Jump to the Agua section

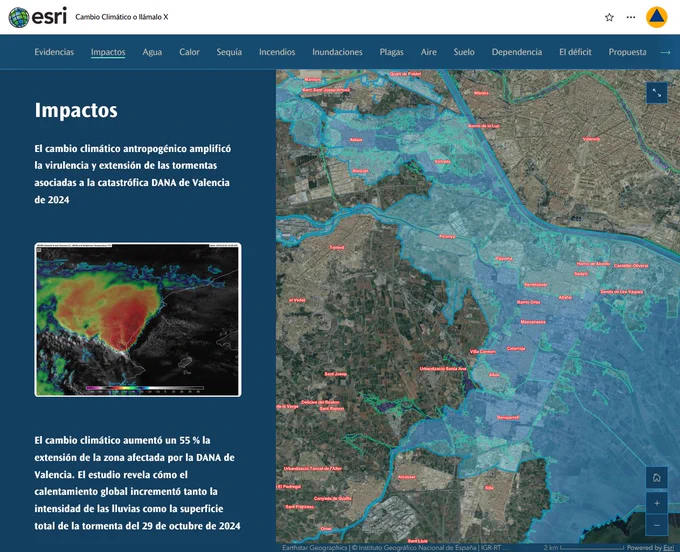coord(152,52)
